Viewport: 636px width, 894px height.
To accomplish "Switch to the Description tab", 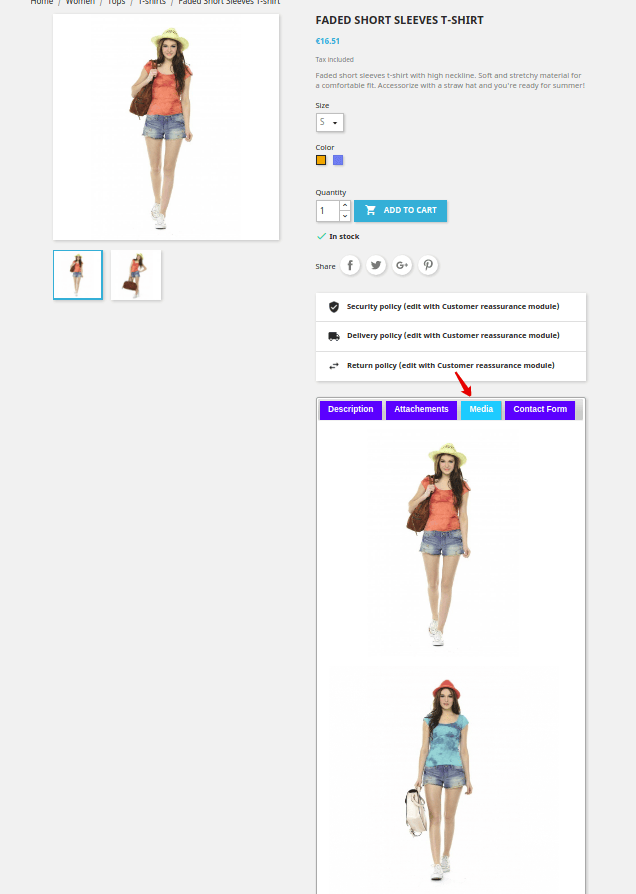I will [x=350, y=409].
